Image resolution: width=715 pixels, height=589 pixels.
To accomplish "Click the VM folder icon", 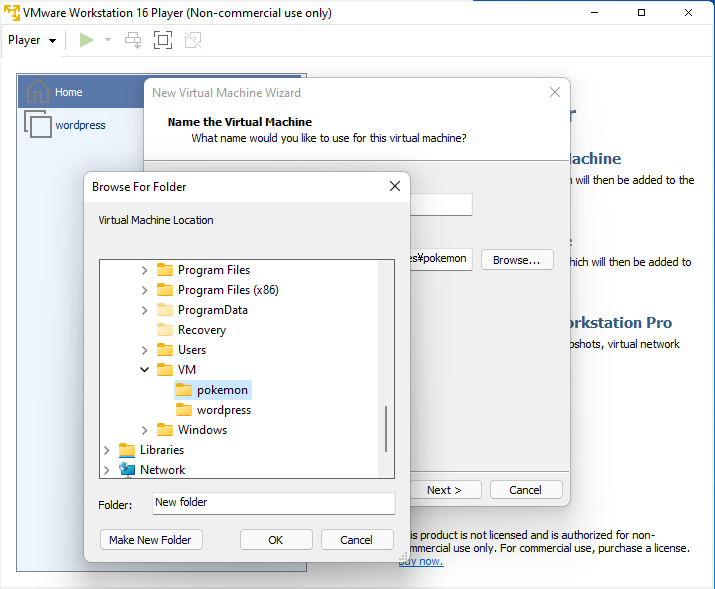I will coord(165,369).
